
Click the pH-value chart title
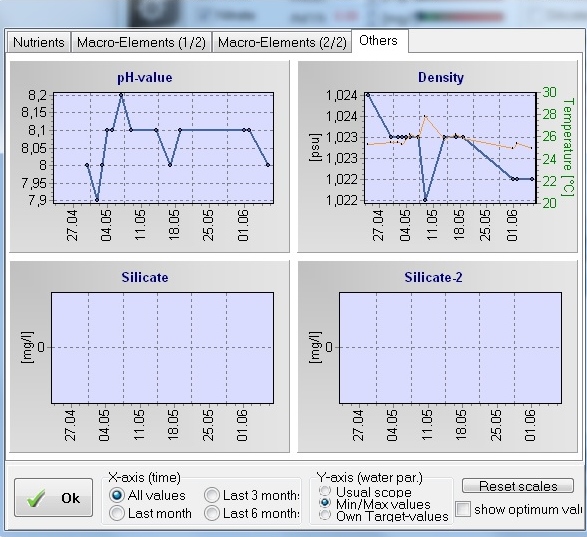point(145,78)
